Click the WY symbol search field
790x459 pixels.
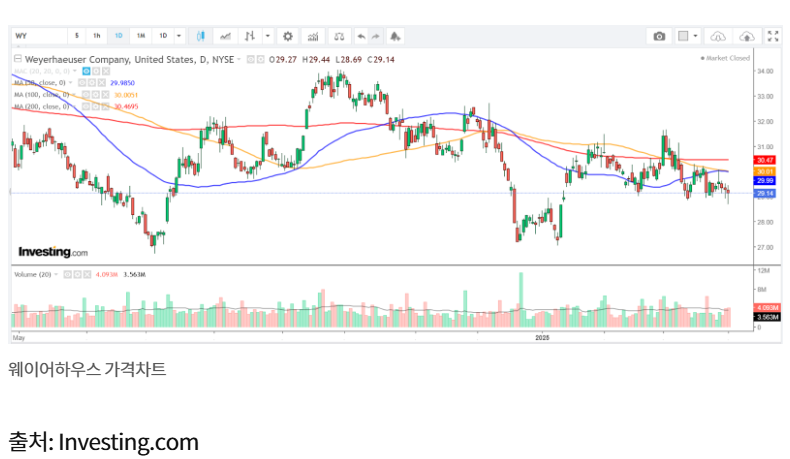tap(39, 36)
